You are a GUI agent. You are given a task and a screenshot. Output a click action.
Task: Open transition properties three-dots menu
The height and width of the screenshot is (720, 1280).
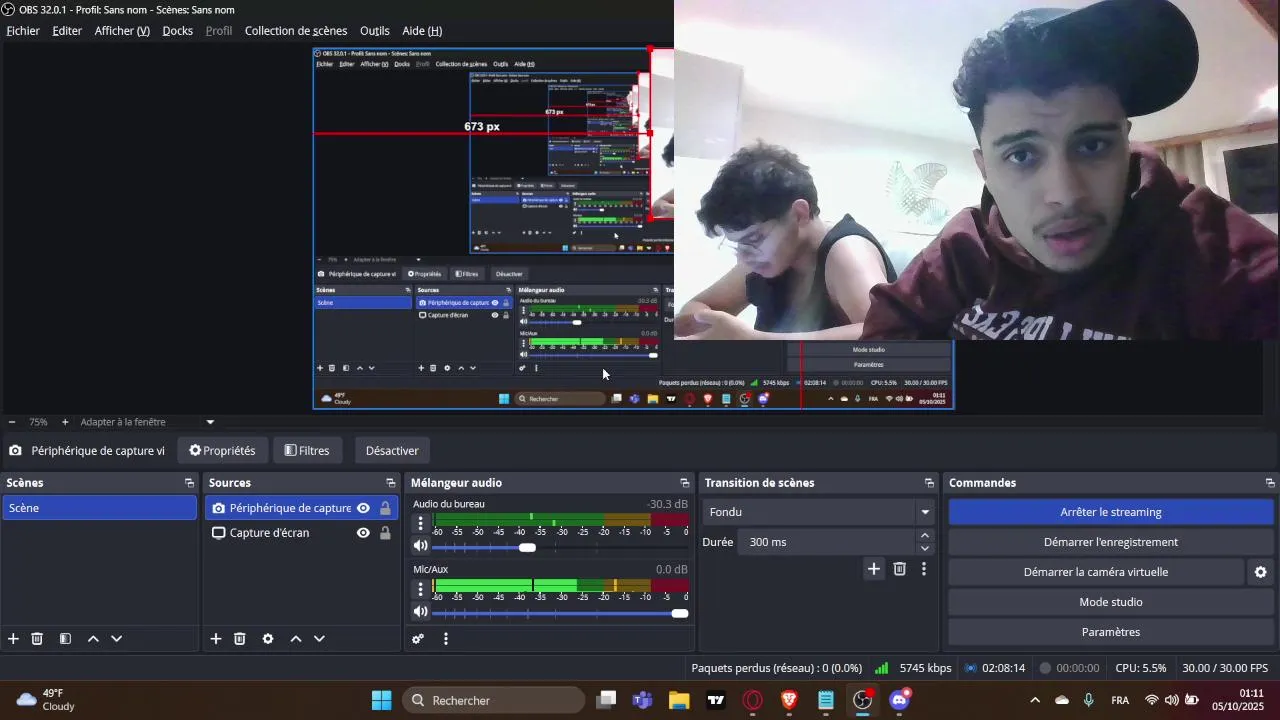click(x=924, y=569)
